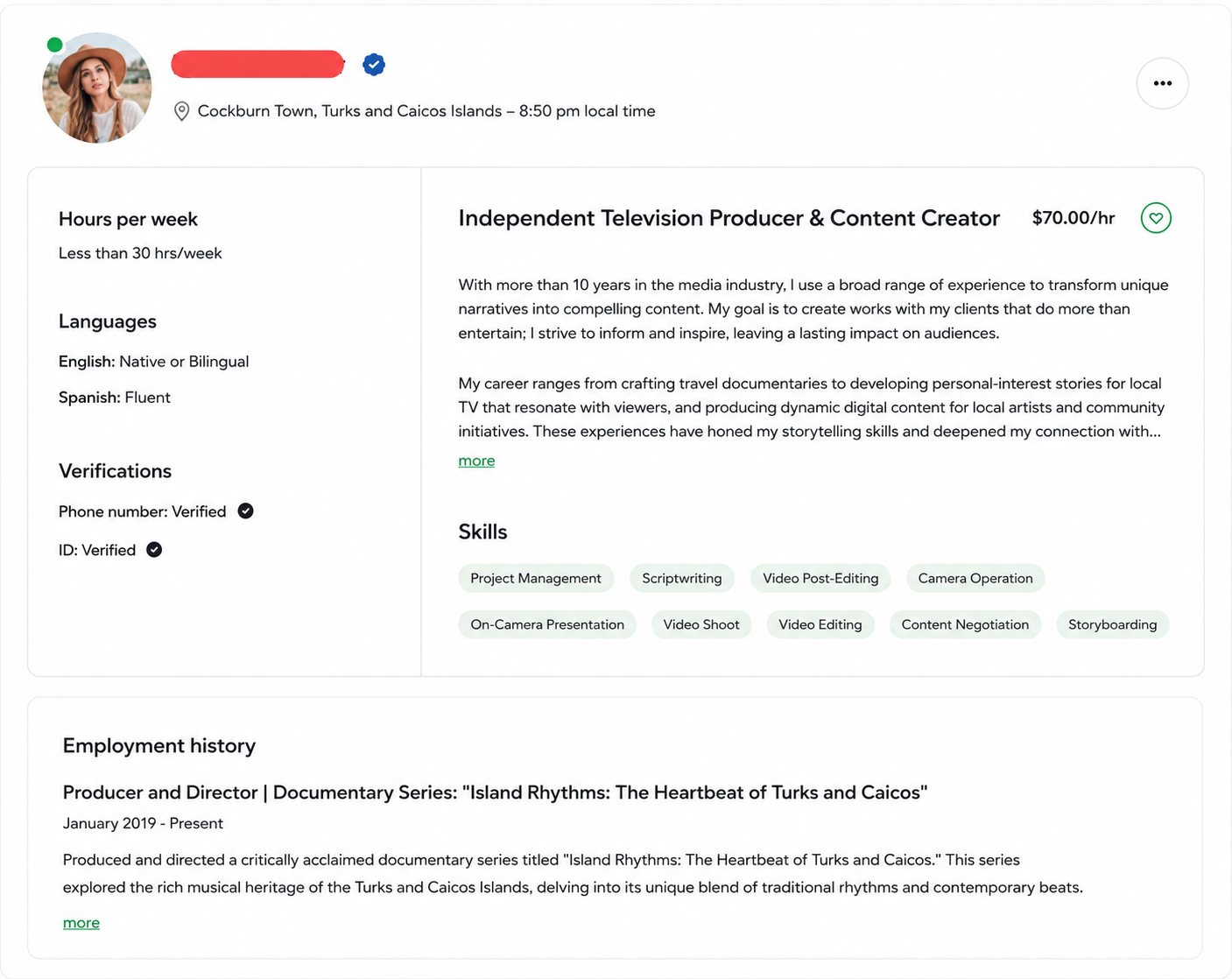Click 'ID: Verified' text
The height and width of the screenshot is (979, 1232).
coord(97,550)
